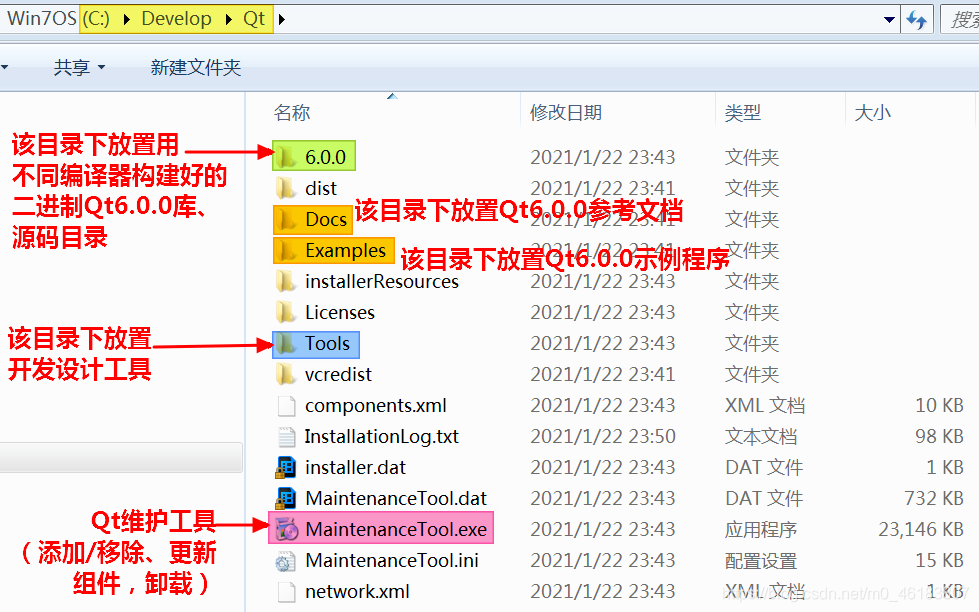Click the installer.dat file icon

point(286,467)
